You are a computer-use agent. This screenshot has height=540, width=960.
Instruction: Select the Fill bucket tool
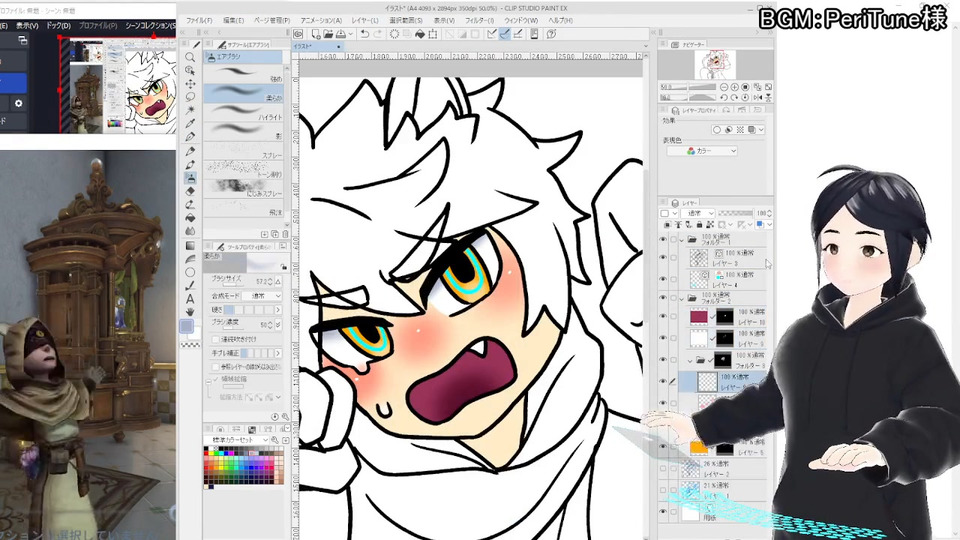pyautogui.click(x=190, y=218)
